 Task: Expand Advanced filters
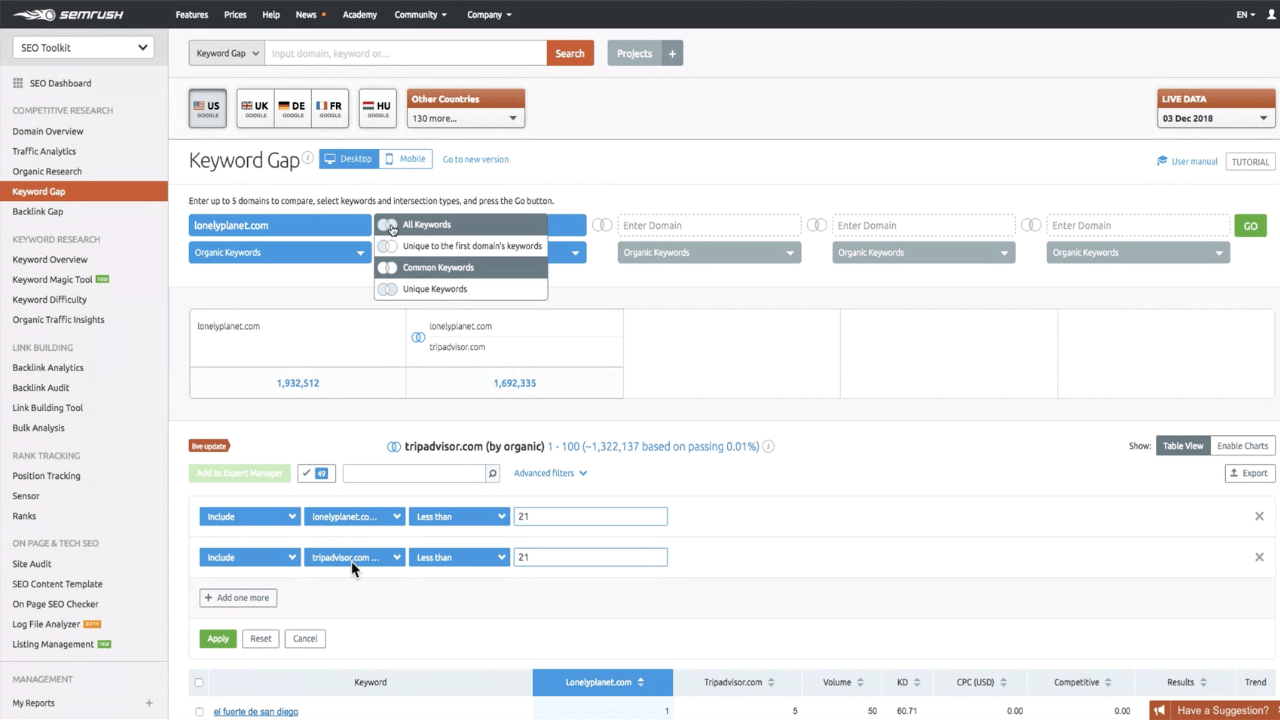[550, 473]
